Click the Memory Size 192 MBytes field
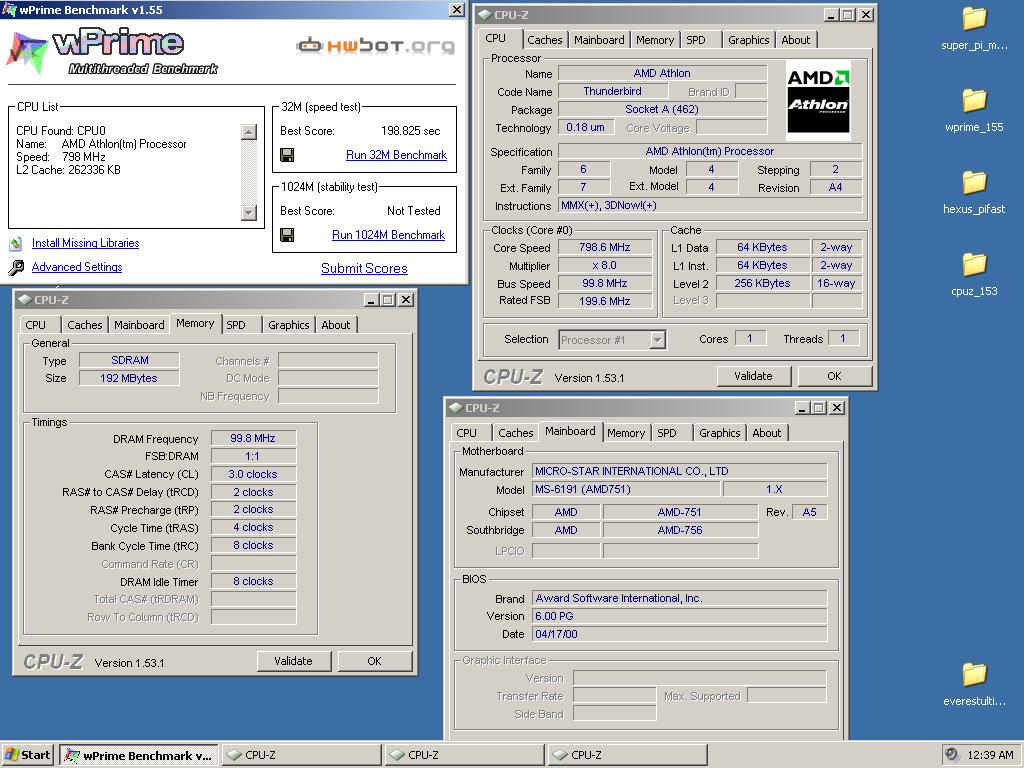This screenshot has height=768, width=1024. (129, 378)
